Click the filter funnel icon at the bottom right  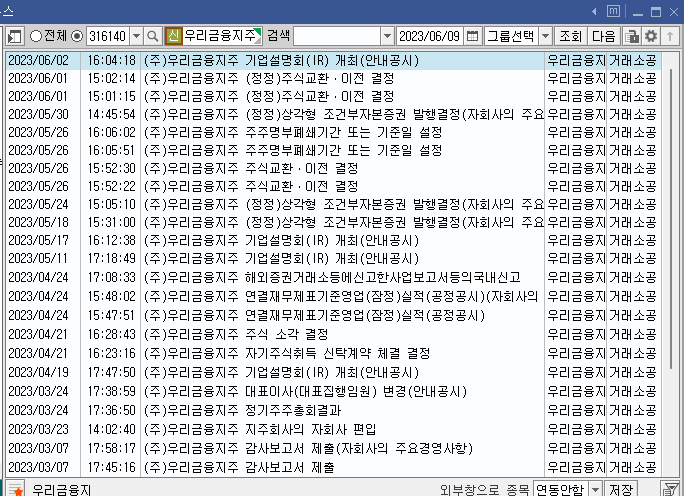(x=669, y=488)
